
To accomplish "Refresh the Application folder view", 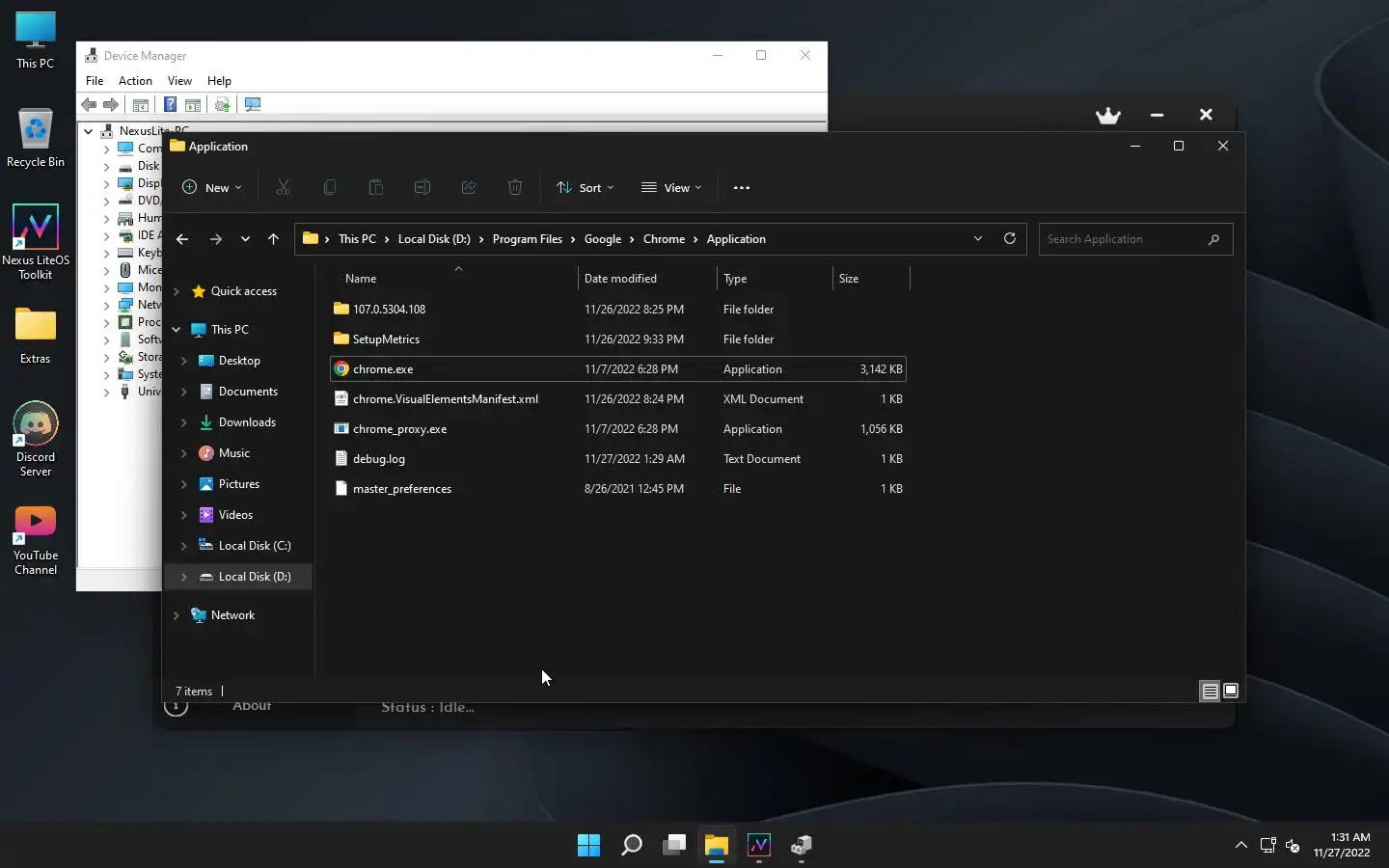I will 1009,239.
